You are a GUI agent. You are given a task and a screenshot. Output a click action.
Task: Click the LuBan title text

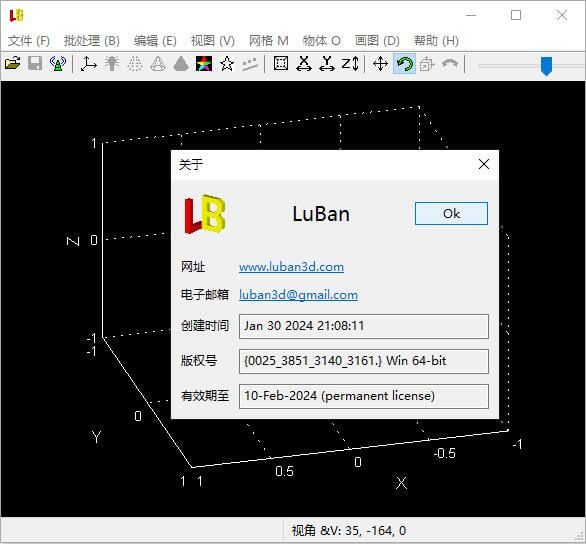point(321,214)
